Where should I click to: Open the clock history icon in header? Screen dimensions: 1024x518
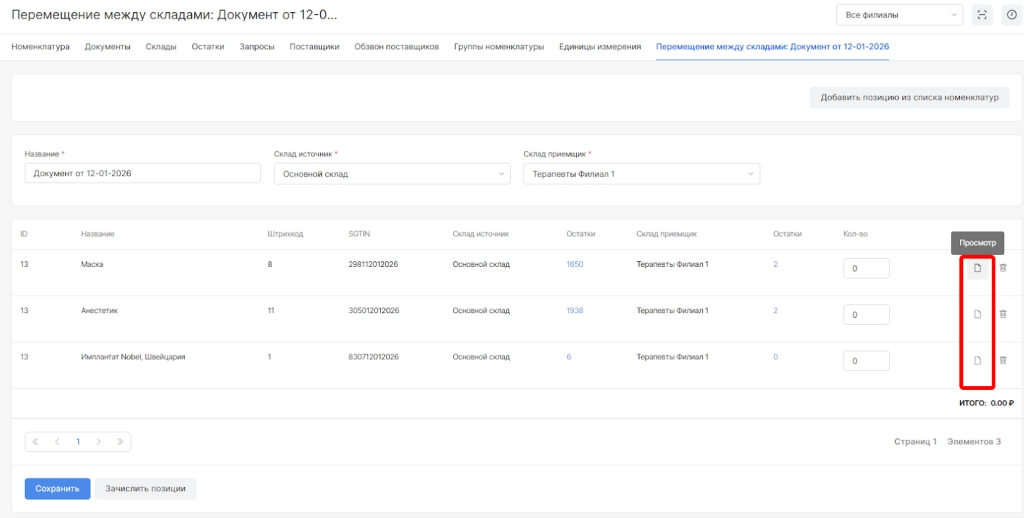pos(1009,15)
